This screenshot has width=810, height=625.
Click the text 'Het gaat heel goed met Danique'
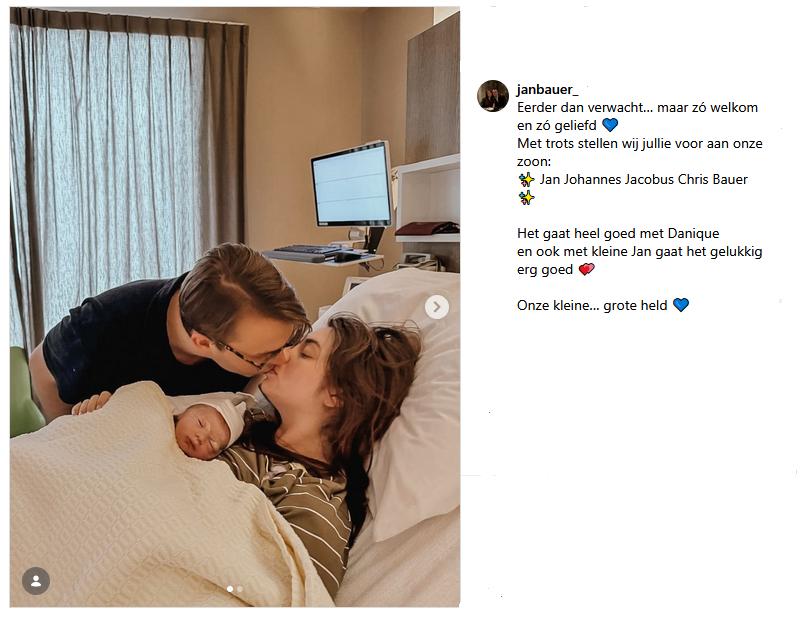tap(618, 233)
